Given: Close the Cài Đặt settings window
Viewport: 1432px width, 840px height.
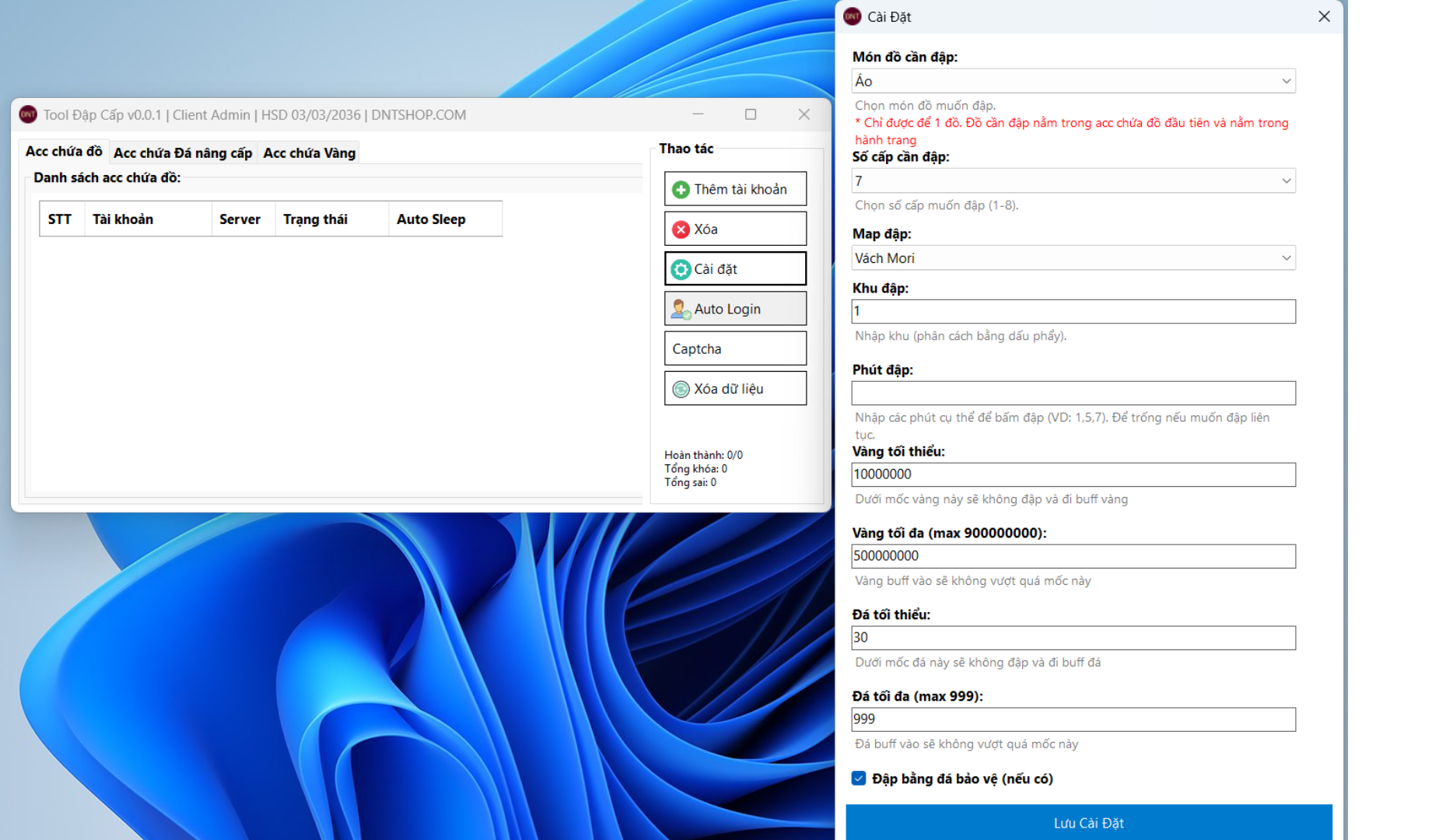Looking at the screenshot, I should pyautogui.click(x=1324, y=16).
